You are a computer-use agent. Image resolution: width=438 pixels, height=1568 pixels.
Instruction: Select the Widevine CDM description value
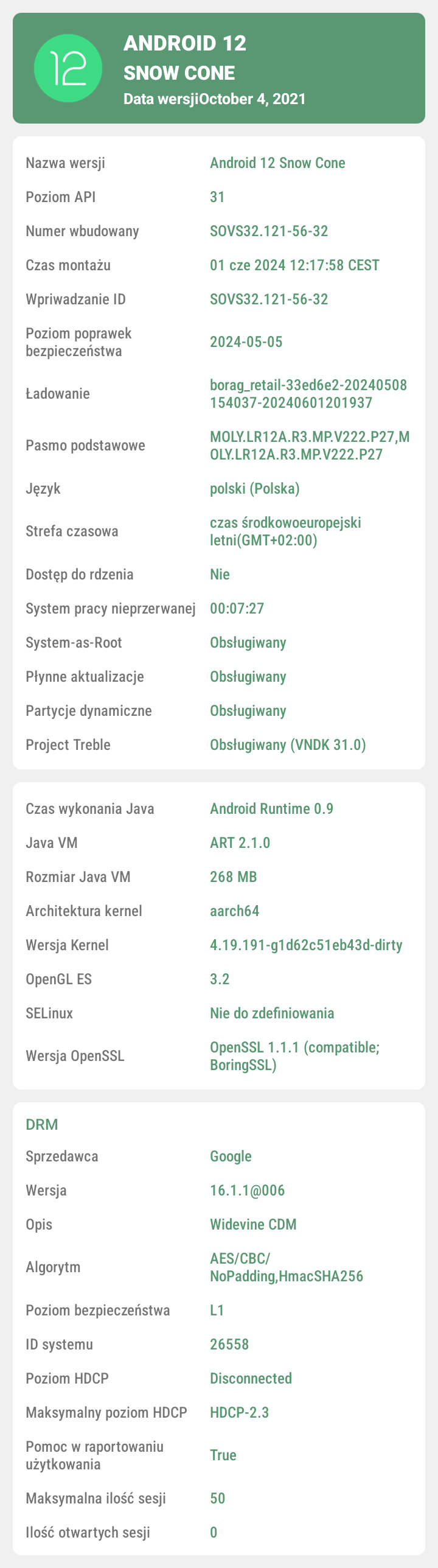[253, 1225]
